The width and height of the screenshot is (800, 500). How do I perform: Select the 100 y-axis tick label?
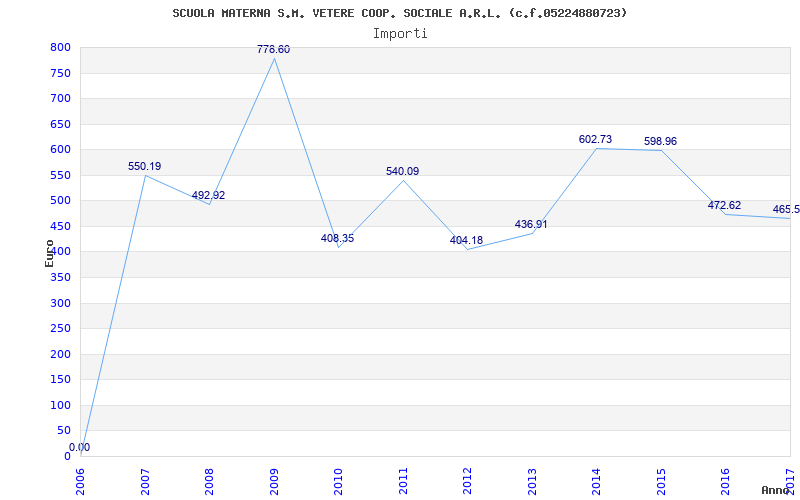point(60,405)
